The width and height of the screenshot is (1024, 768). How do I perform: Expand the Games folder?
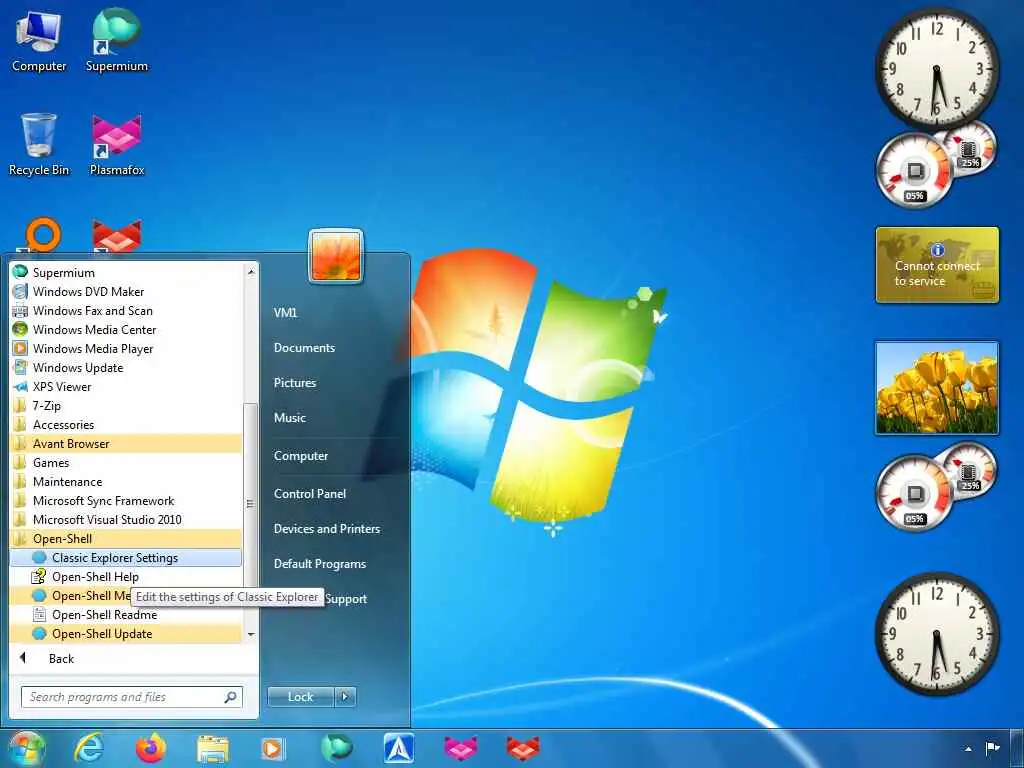click(126, 462)
